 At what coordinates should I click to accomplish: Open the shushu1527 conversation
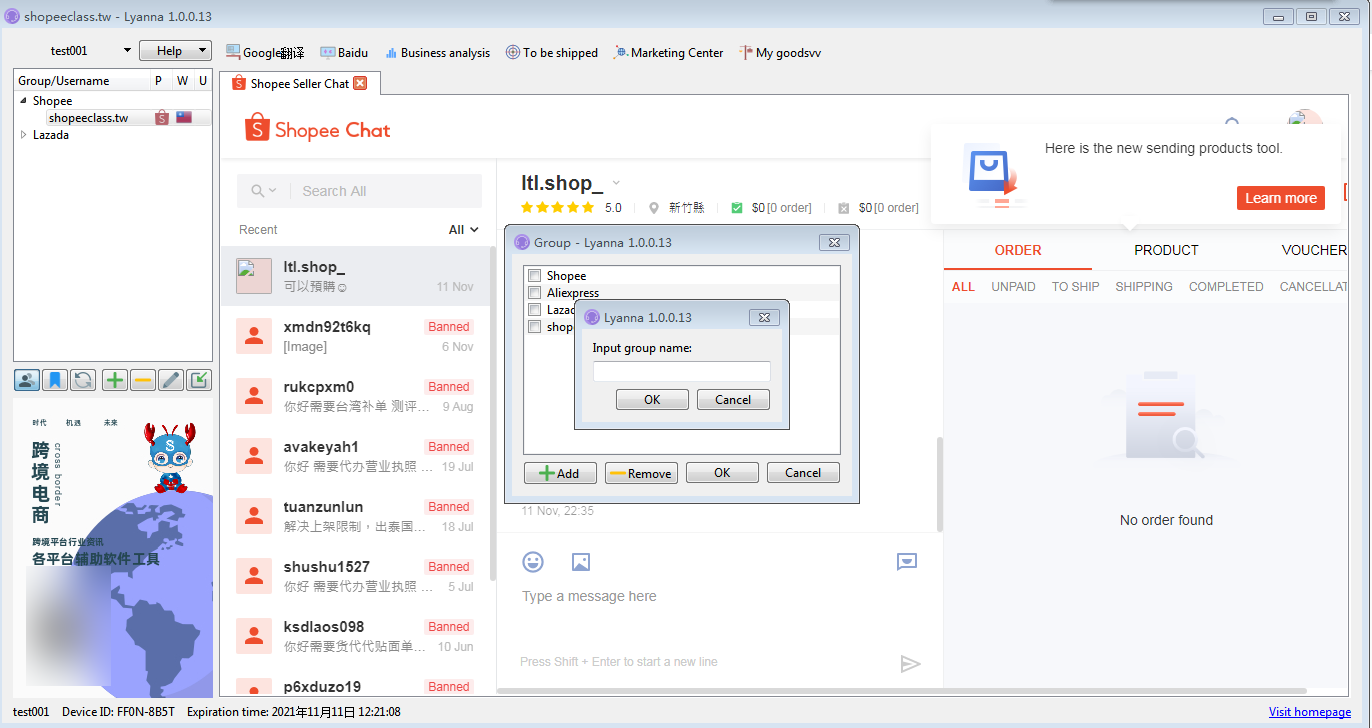click(x=357, y=576)
